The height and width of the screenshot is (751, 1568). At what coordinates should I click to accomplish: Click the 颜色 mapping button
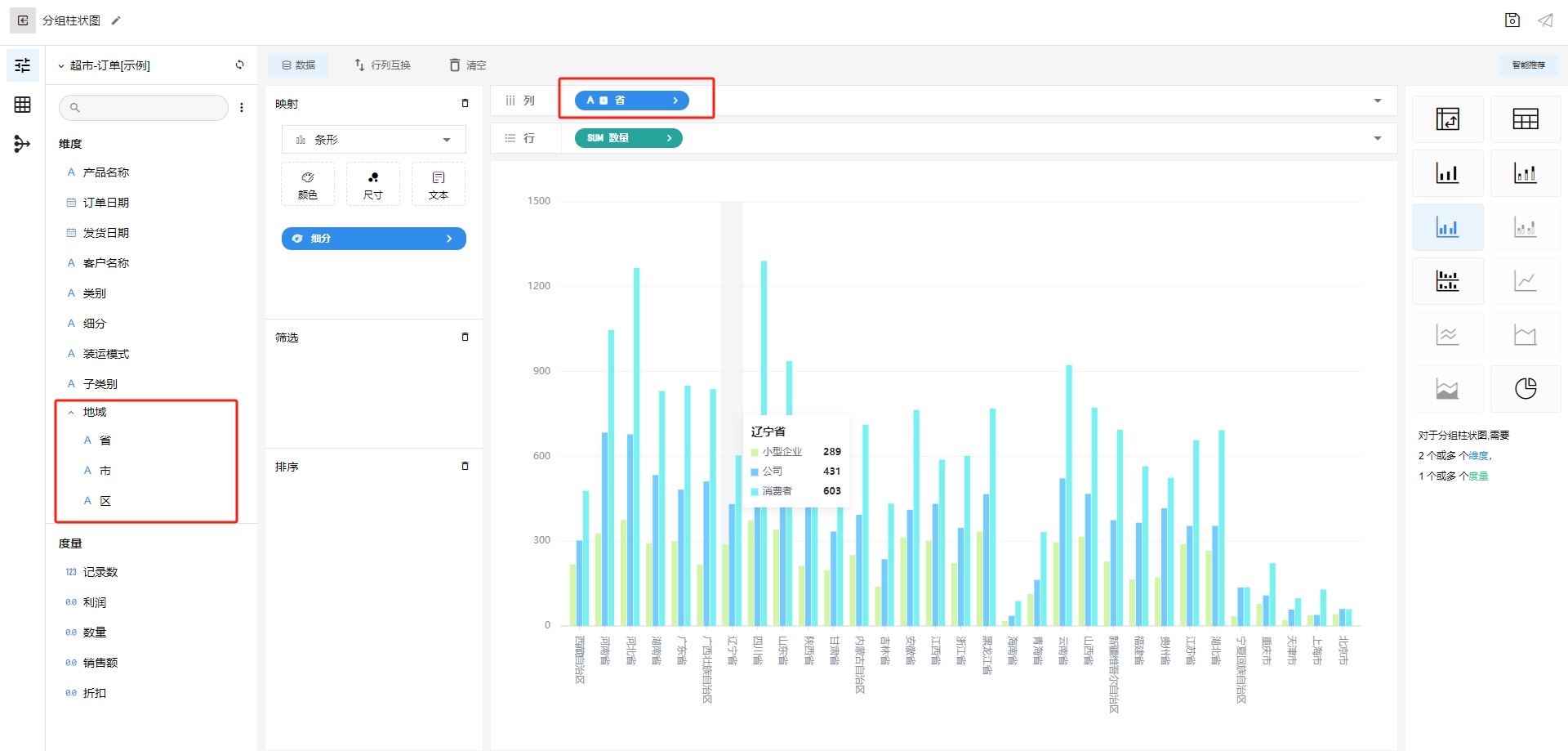pos(308,185)
